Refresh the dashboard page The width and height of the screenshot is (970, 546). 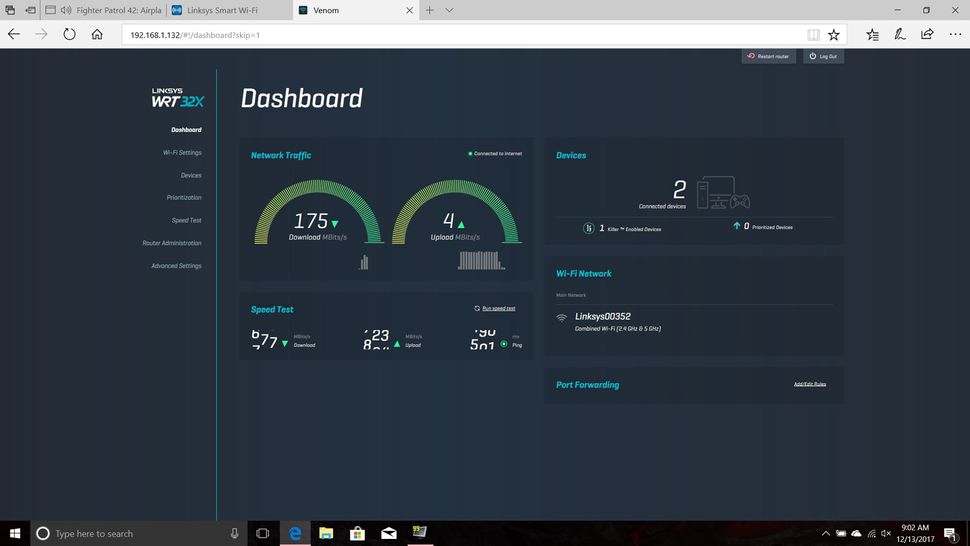coord(69,35)
